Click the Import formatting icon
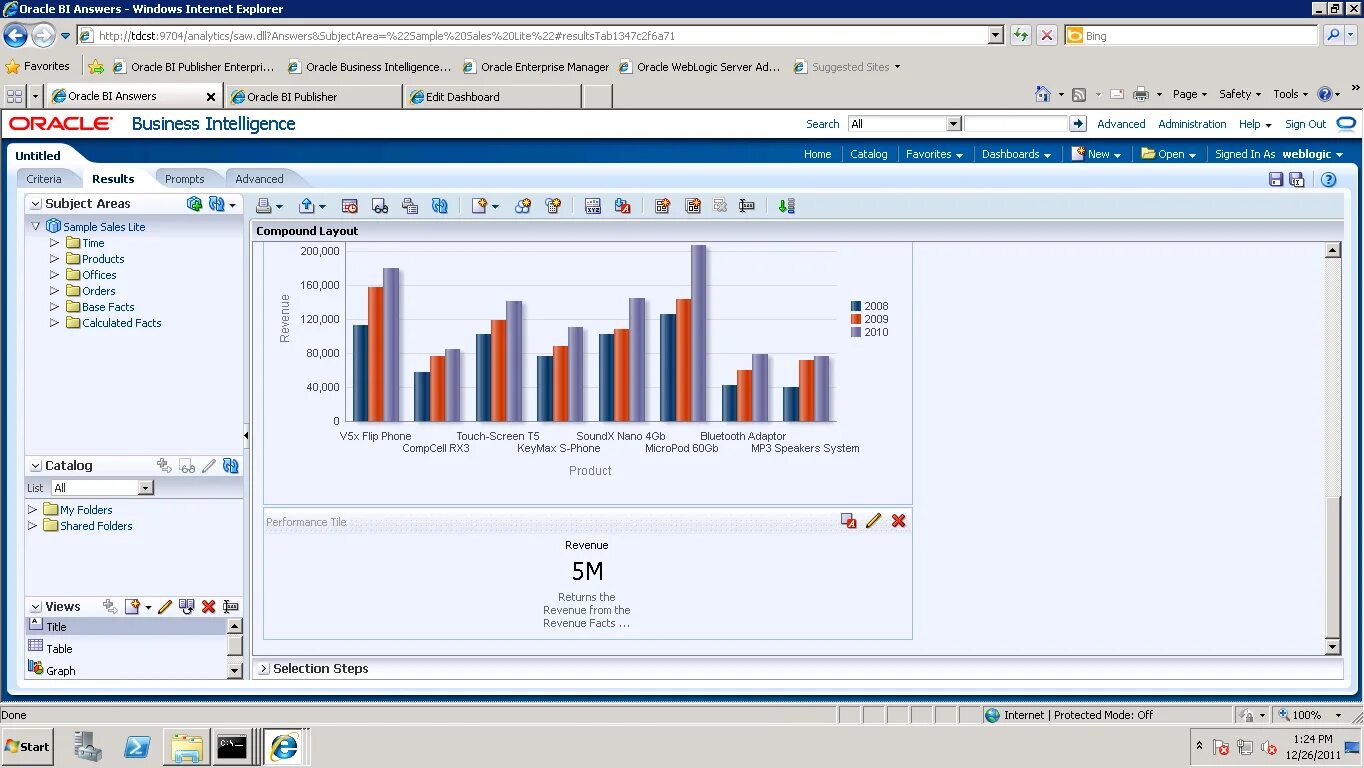The height and width of the screenshot is (768, 1364). tap(622, 206)
